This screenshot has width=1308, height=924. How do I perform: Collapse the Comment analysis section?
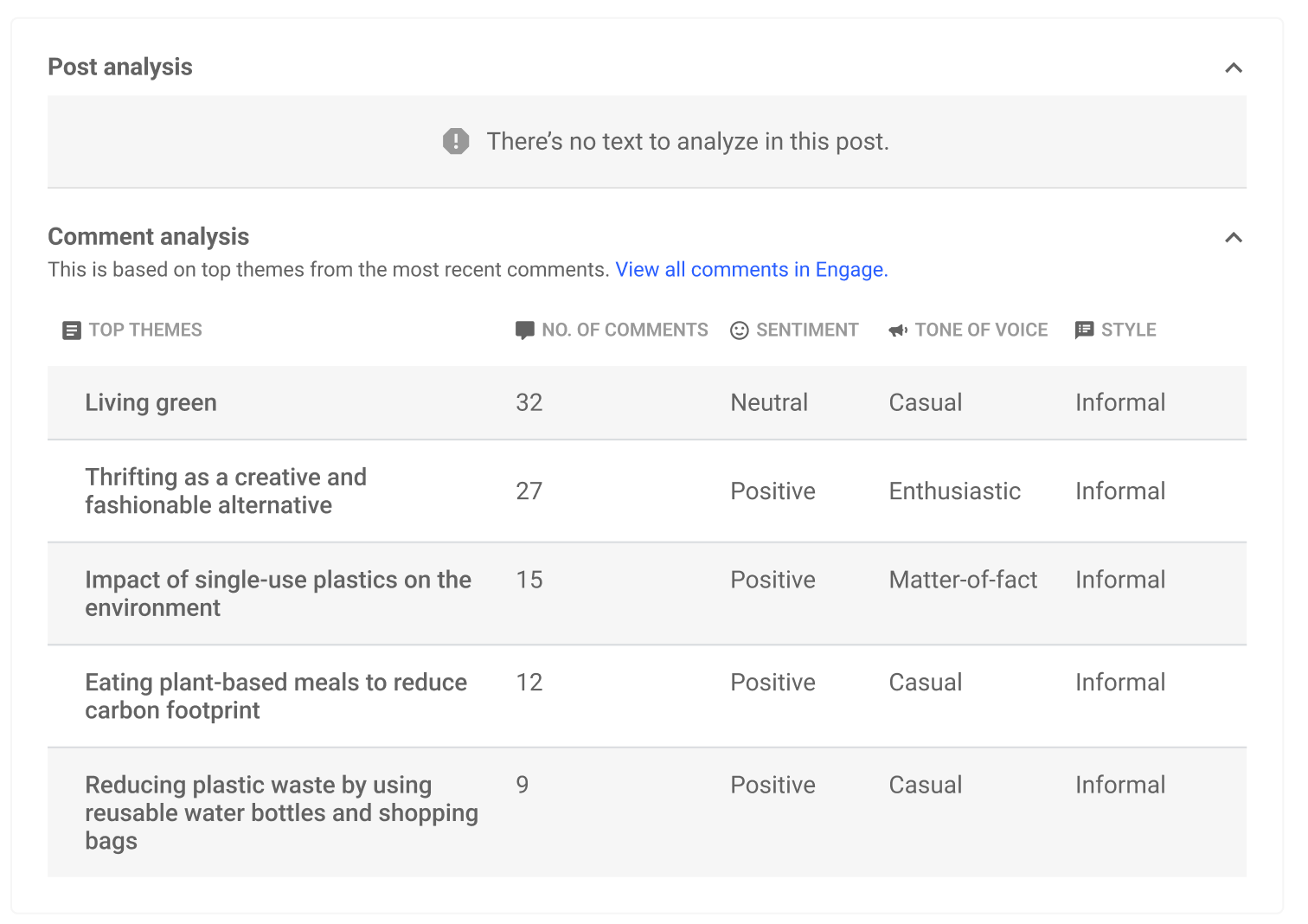(x=1234, y=237)
